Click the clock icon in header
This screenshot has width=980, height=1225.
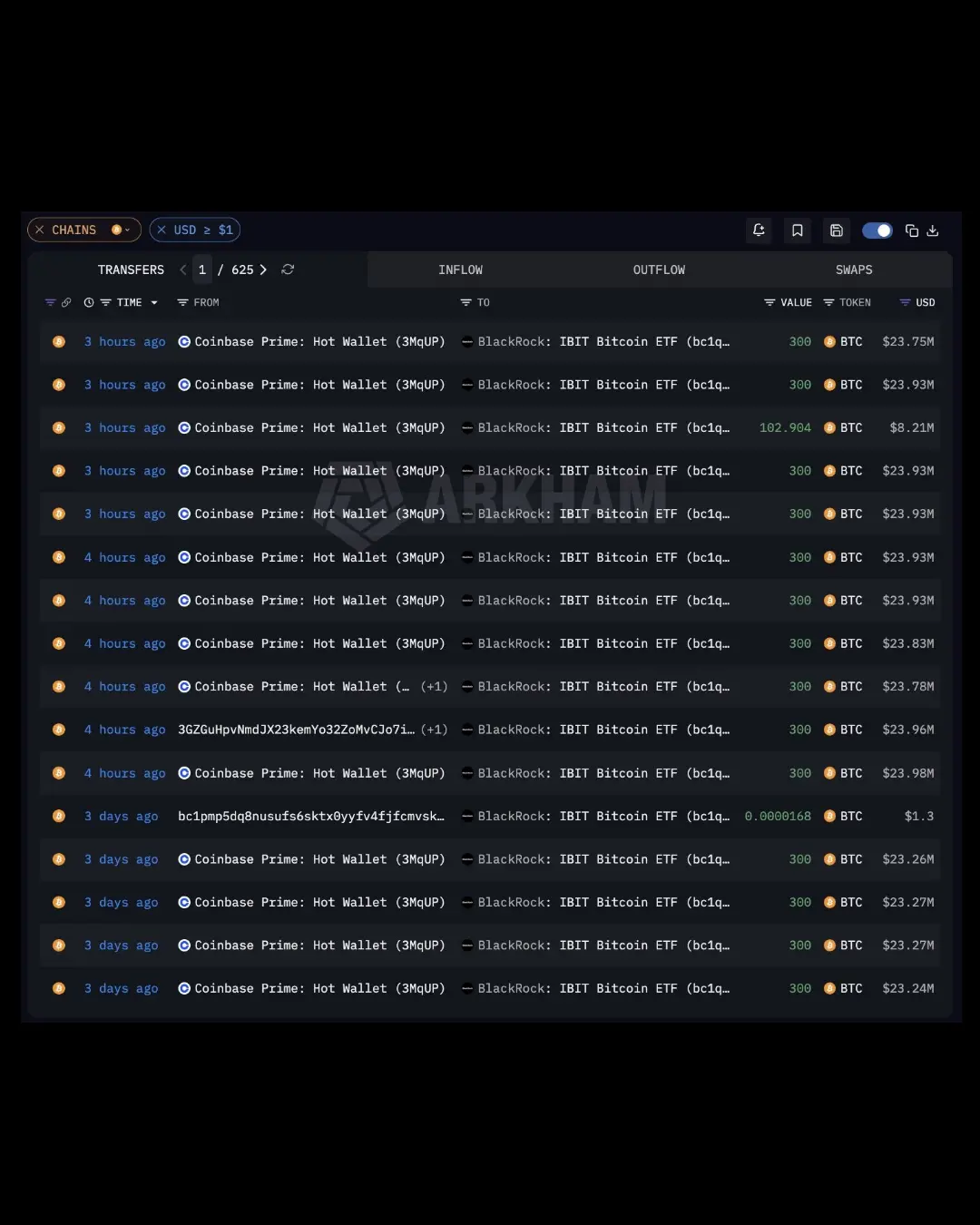tap(89, 302)
